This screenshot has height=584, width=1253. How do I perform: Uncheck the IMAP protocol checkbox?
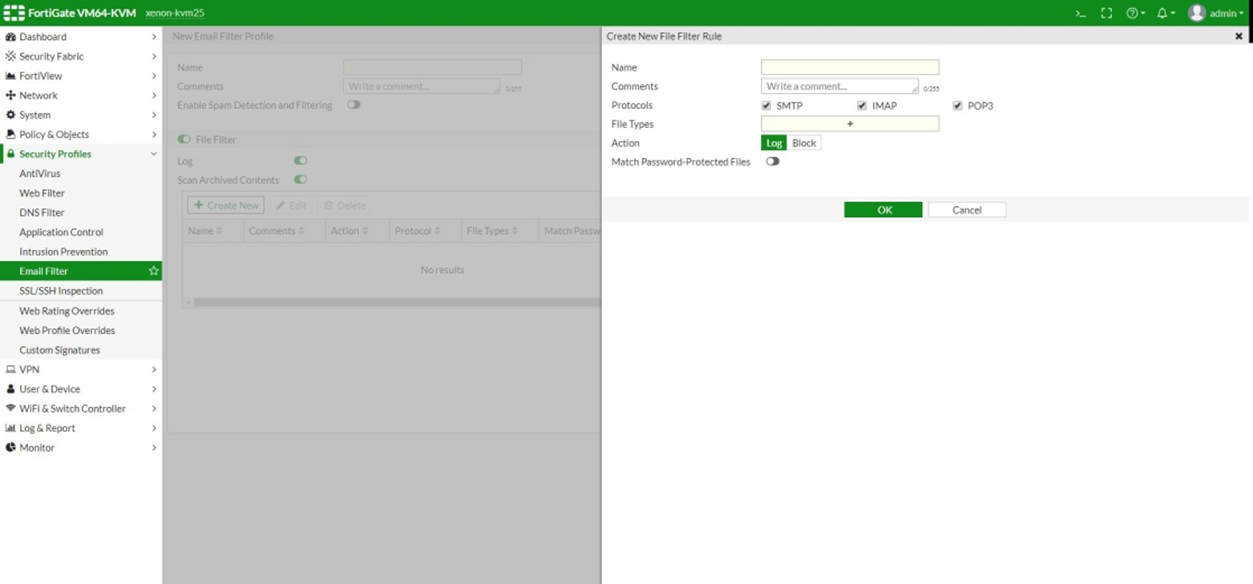tap(862, 105)
